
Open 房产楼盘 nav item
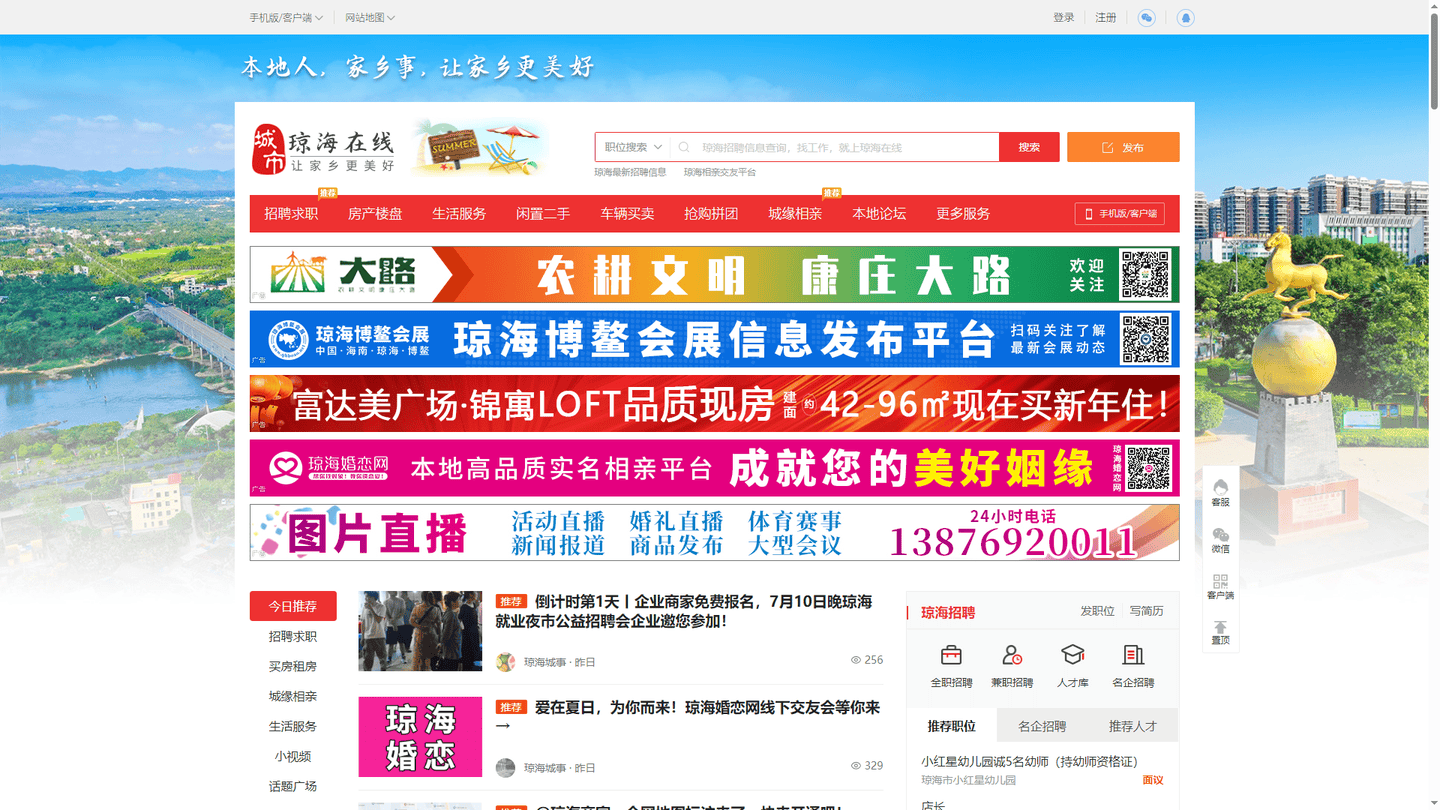click(375, 214)
